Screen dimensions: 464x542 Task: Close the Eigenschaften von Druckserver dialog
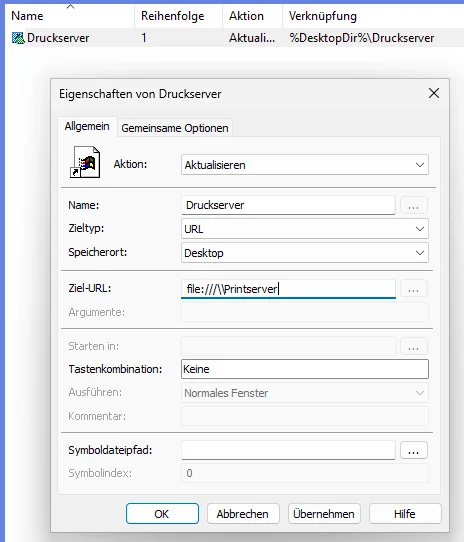tap(434, 93)
